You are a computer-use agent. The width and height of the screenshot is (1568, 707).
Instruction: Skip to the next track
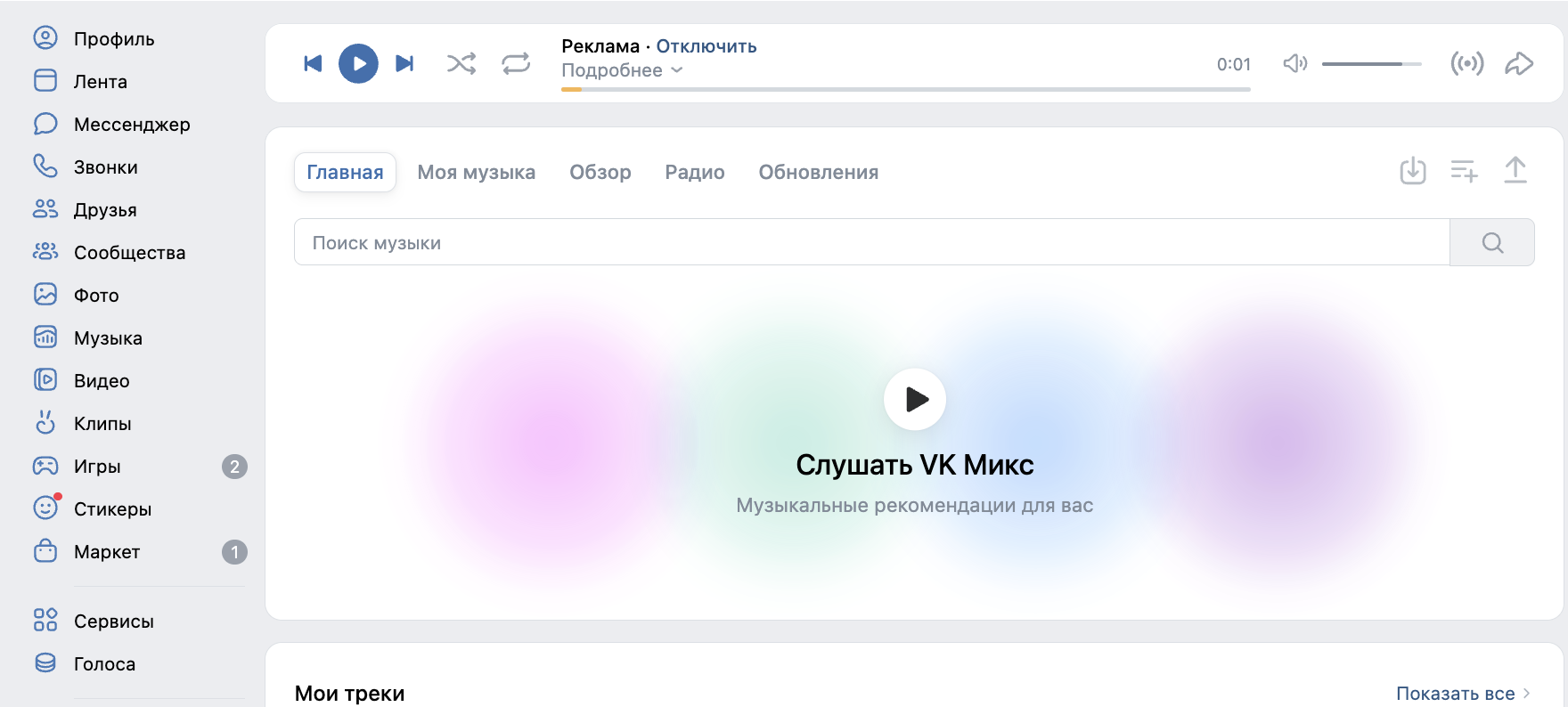[404, 63]
